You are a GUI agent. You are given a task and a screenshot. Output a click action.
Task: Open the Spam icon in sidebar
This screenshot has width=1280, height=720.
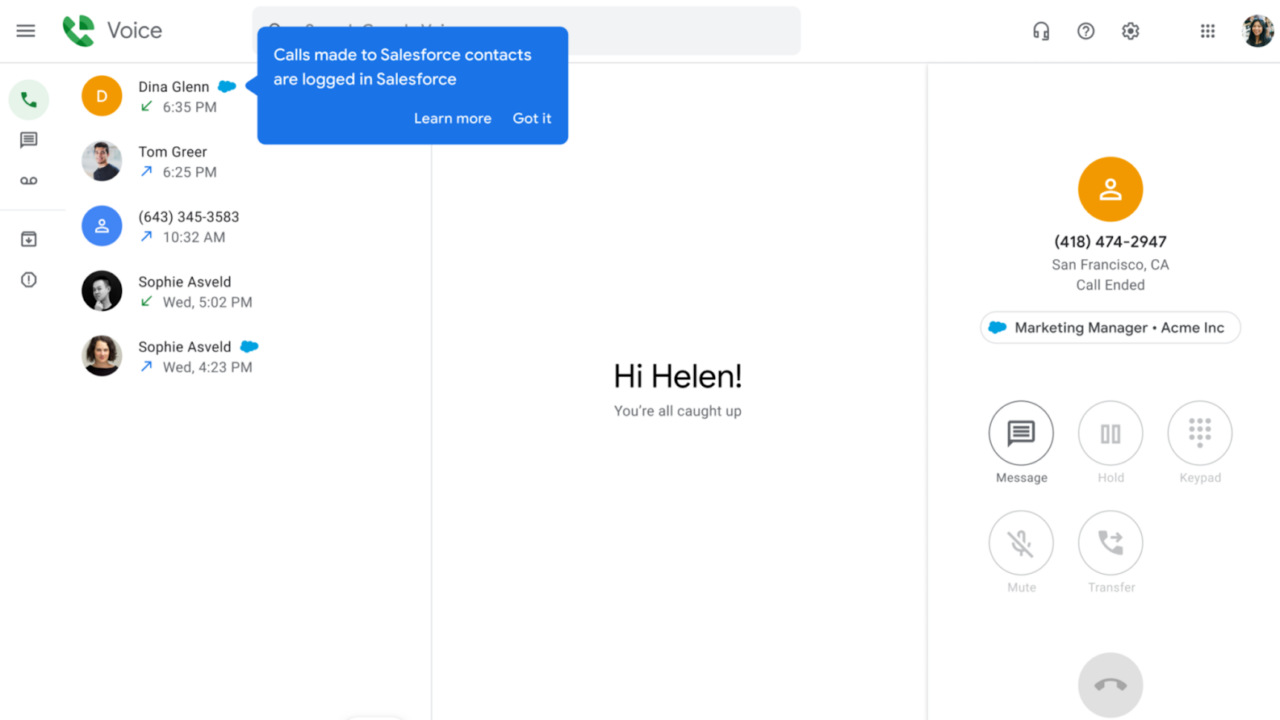29,280
